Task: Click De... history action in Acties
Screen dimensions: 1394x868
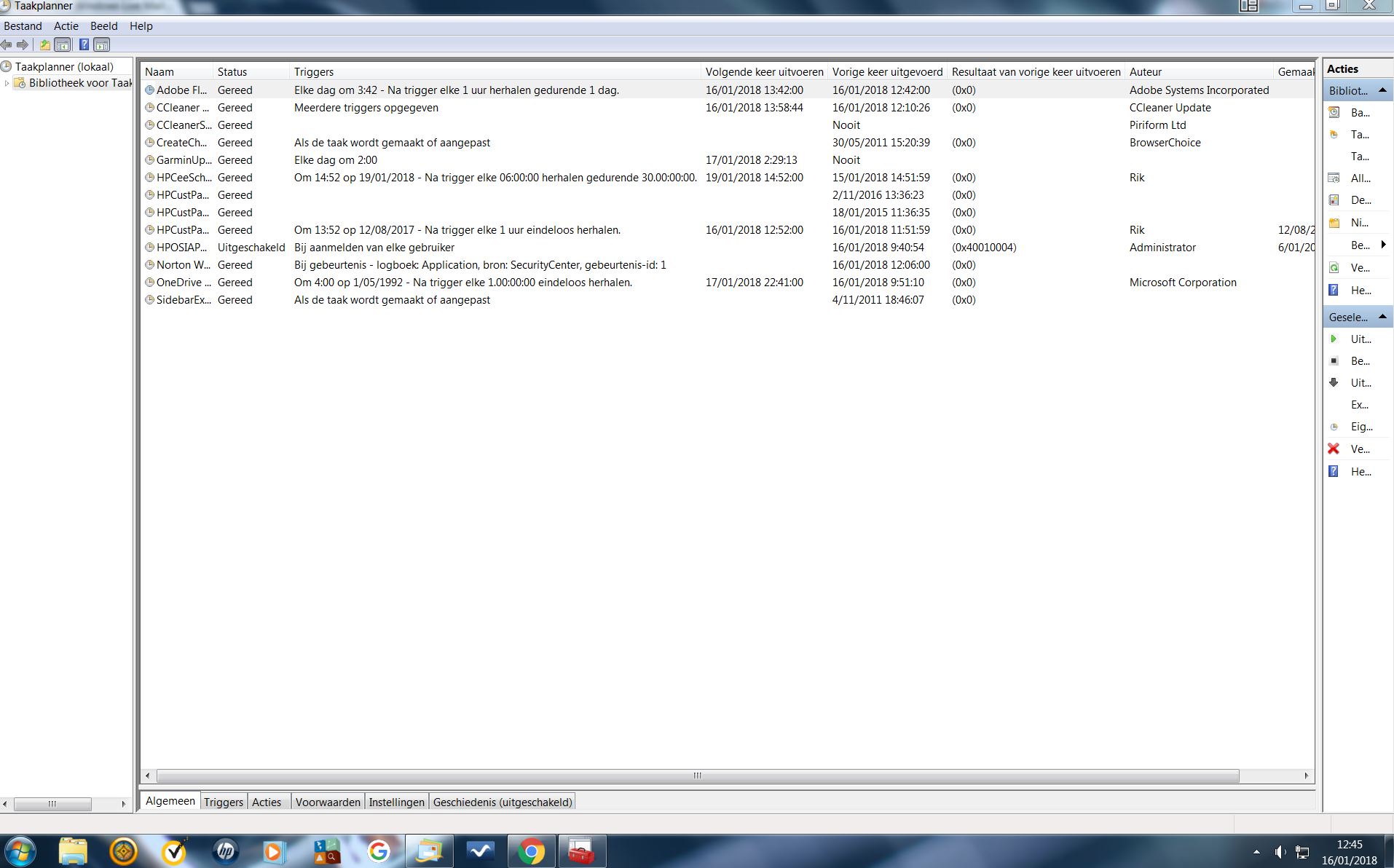Action: [1359, 200]
